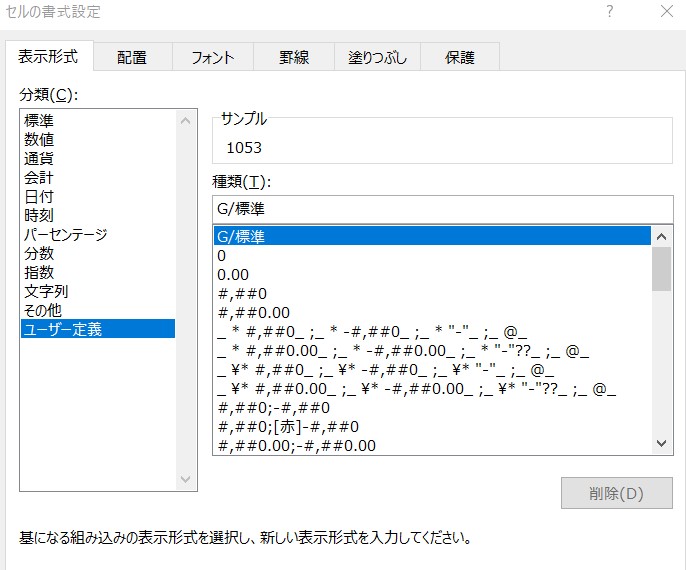686x570 pixels.
Task: Select 会計 category
Action: pyautogui.click(x=98, y=178)
